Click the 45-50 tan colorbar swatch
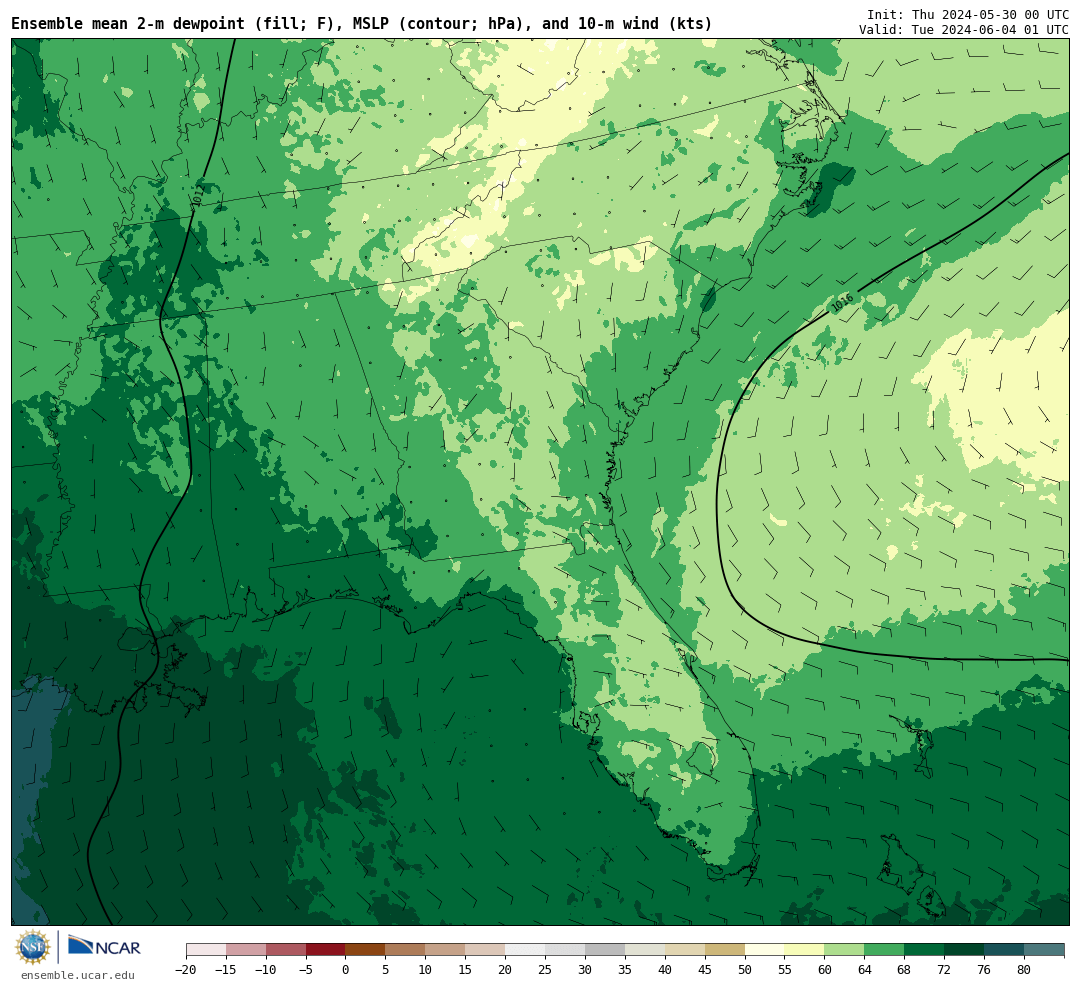The width and height of the screenshot is (1080, 988). pyautogui.click(x=725, y=950)
